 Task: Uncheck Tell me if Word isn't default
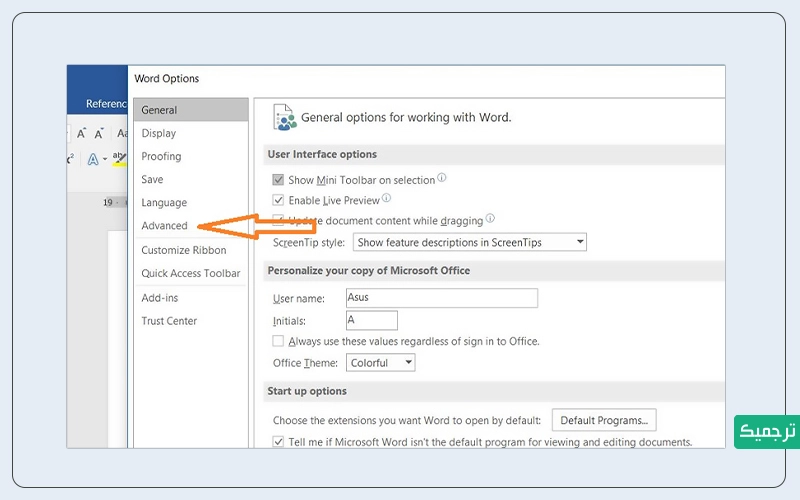(x=278, y=442)
